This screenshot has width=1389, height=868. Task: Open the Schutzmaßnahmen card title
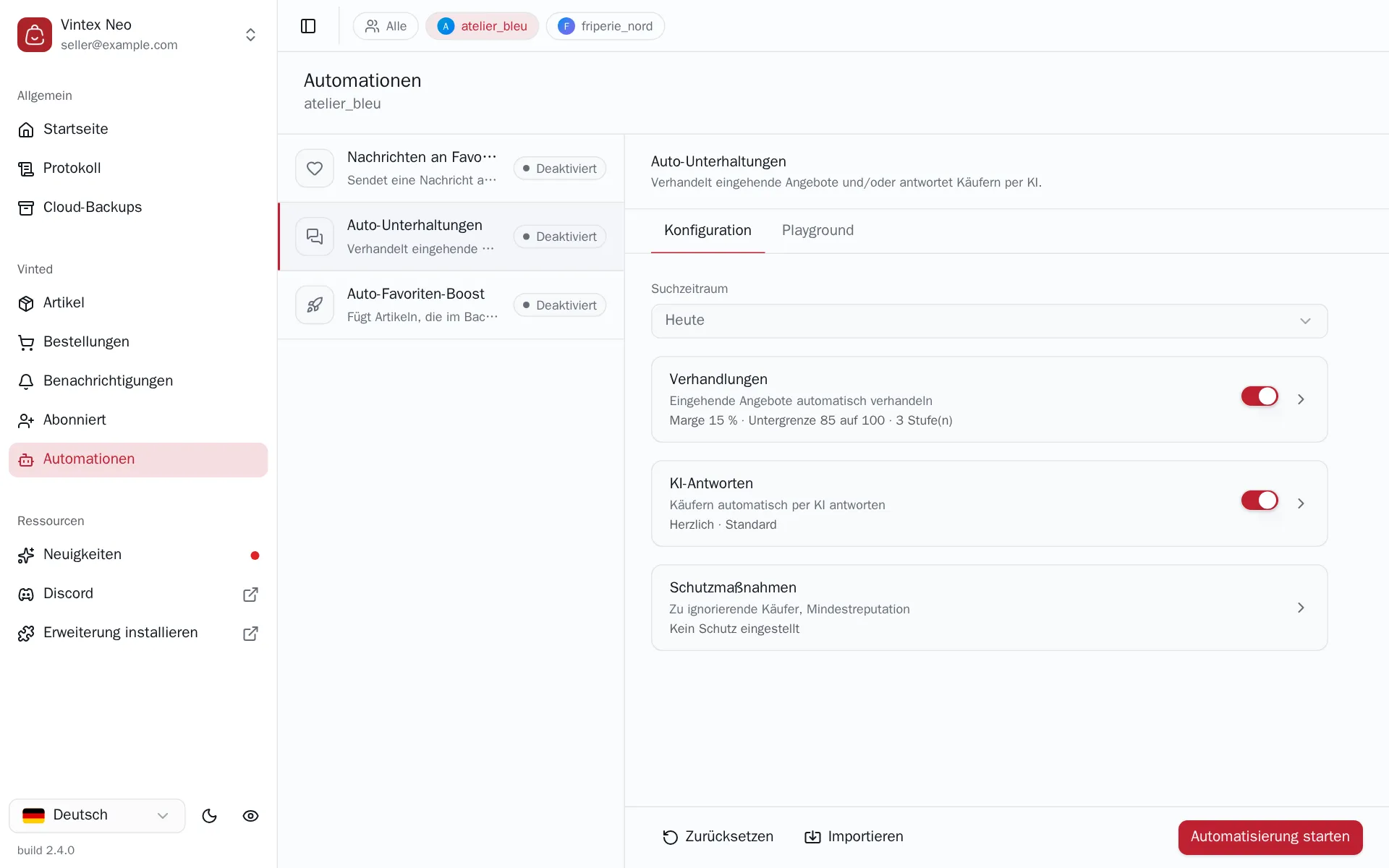(x=733, y=587)
